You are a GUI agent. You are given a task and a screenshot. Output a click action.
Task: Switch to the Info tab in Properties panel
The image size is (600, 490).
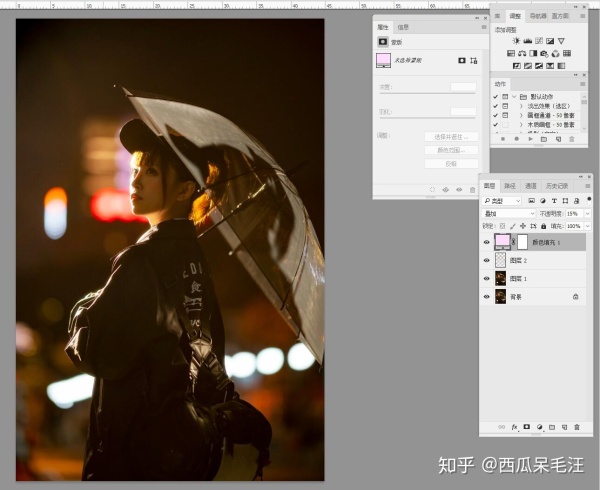click(x=403, y=27)
